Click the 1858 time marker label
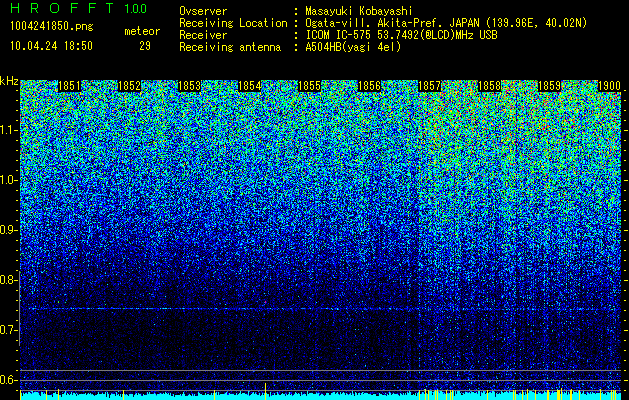Screen dimensions: 629x400 point(490,86)
